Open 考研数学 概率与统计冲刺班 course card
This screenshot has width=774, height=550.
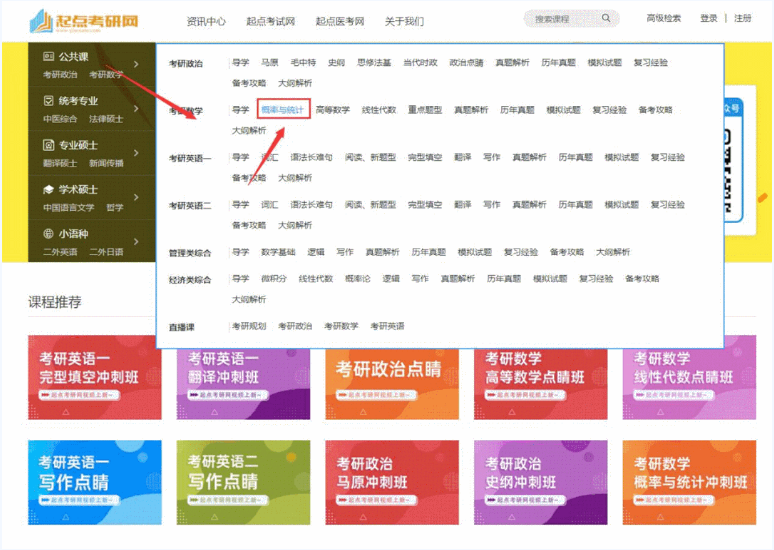[x=689, y=482]
